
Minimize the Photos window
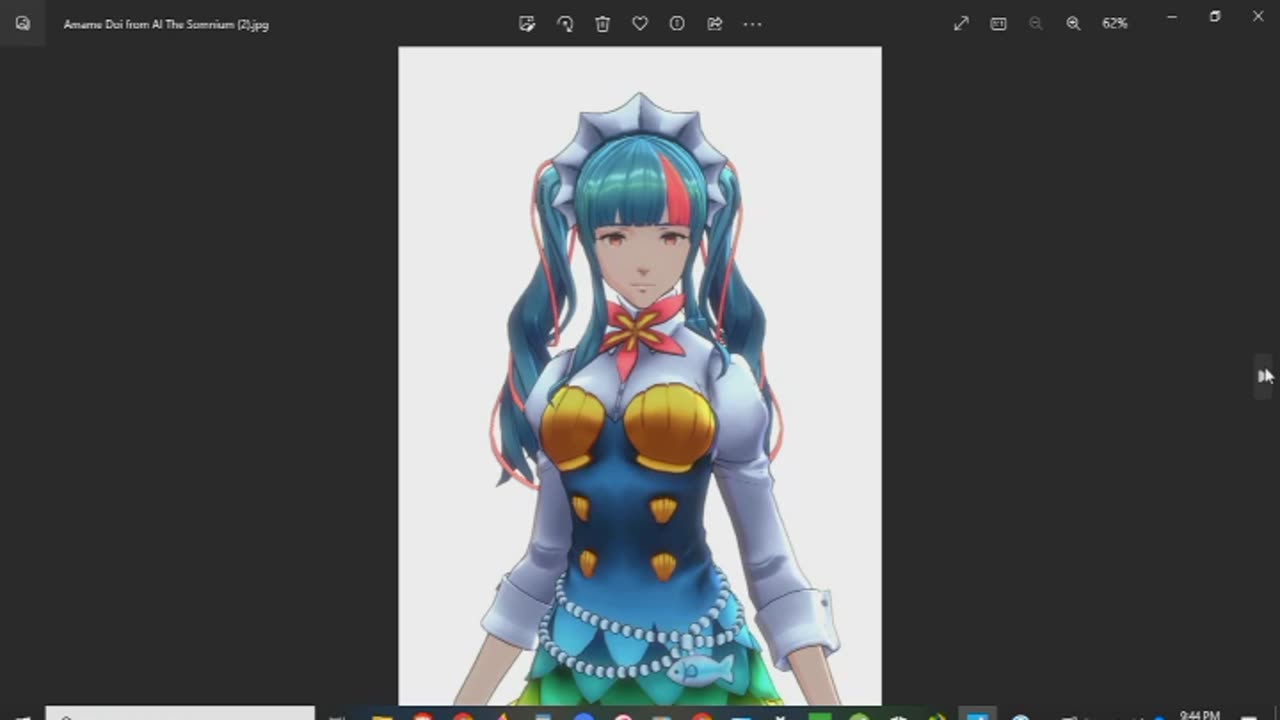point(1172,17)
